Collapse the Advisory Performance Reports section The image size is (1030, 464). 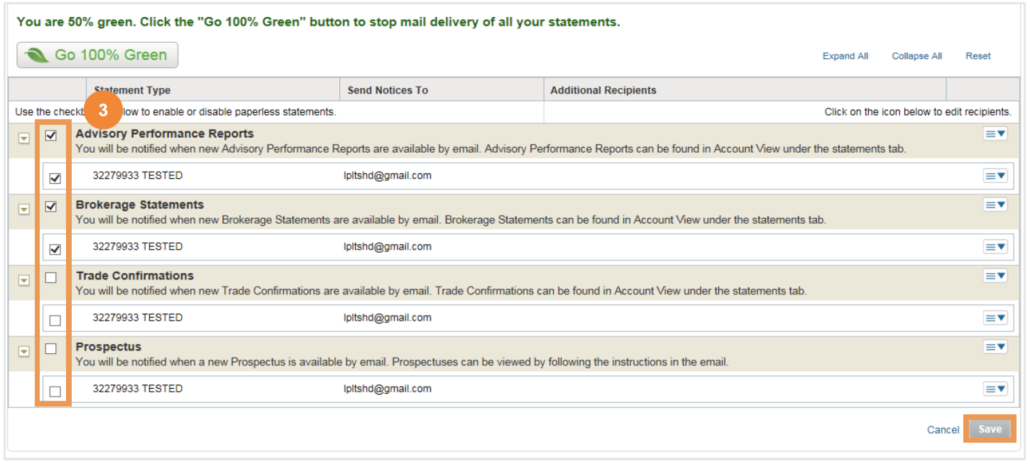[x=24, y=139]
